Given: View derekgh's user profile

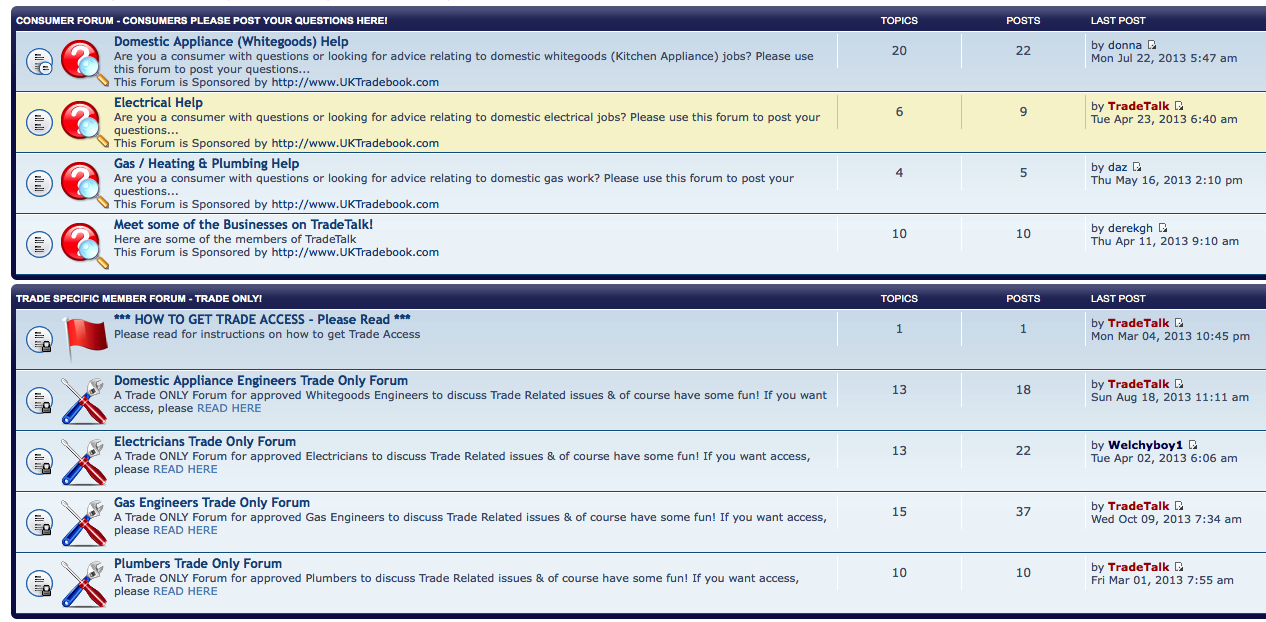Looking at the screenshot, I should point(1130,228).
